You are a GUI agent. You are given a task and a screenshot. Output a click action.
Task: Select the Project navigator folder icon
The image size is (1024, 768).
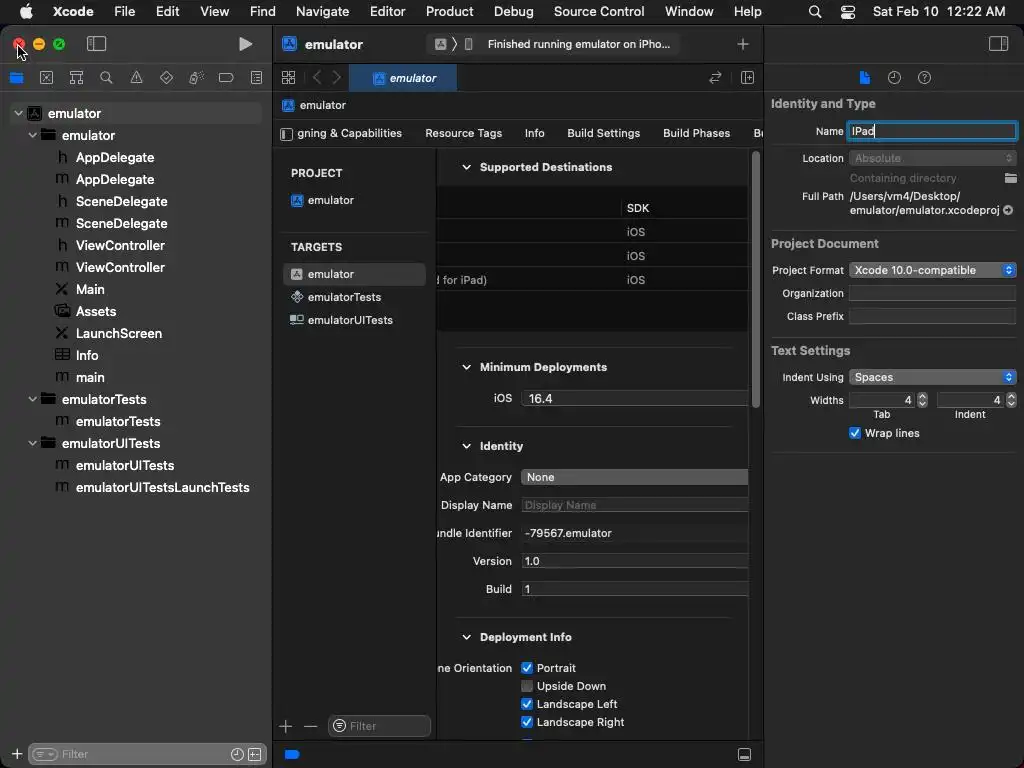click(16, 78)
